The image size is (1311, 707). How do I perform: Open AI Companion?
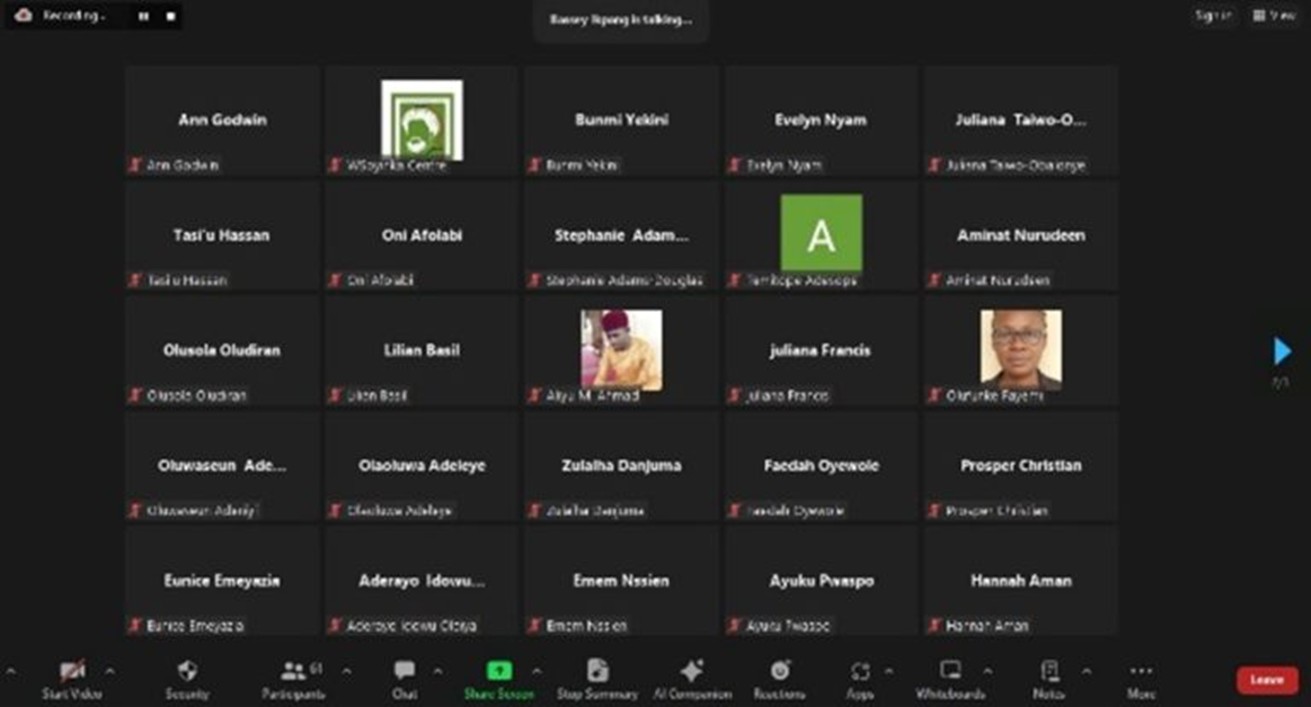click(x=691, y=672)
